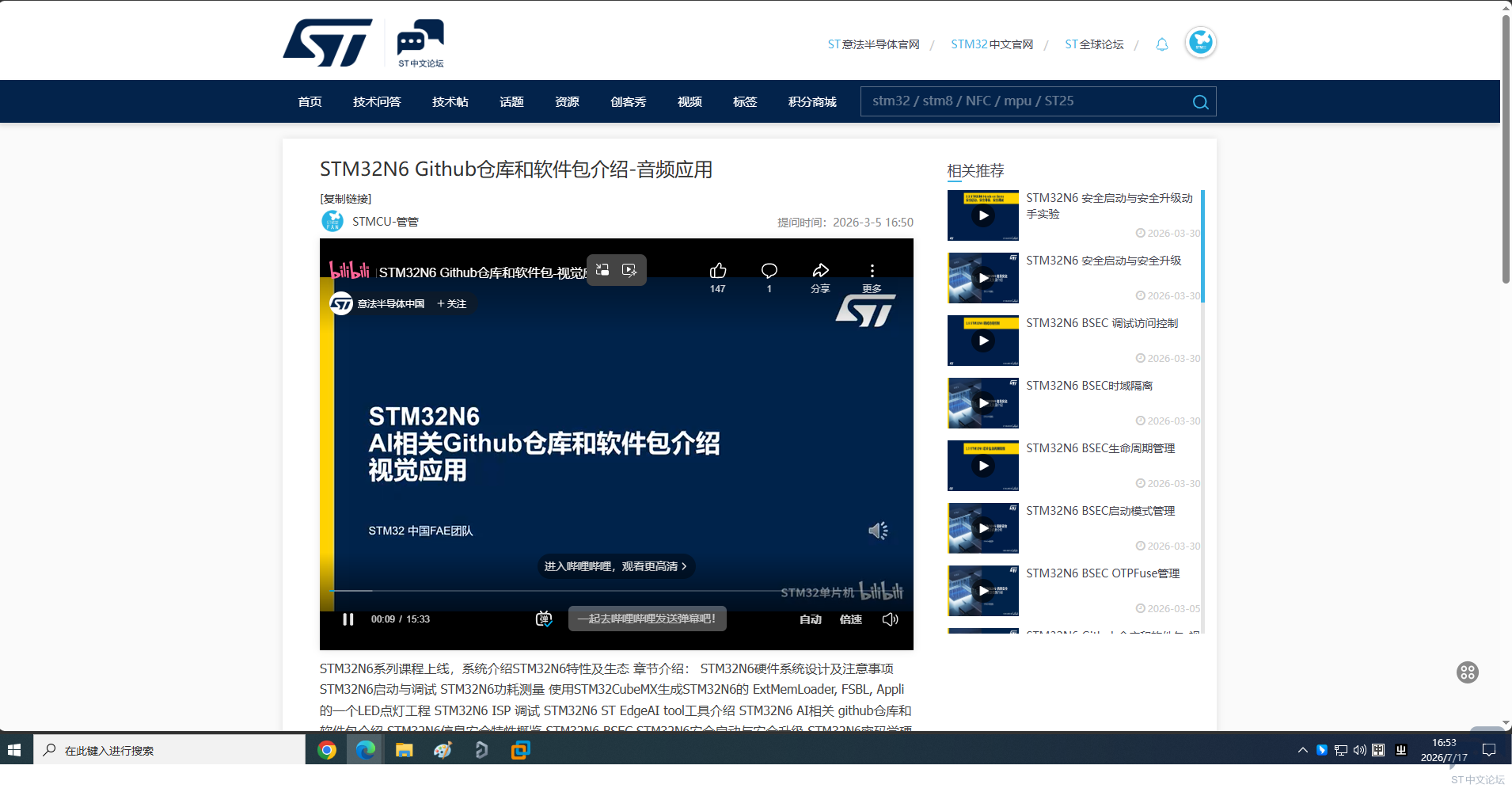Open the 积分商城 nav item
This screenshot has width=1512, height=792.
[812, 102]
